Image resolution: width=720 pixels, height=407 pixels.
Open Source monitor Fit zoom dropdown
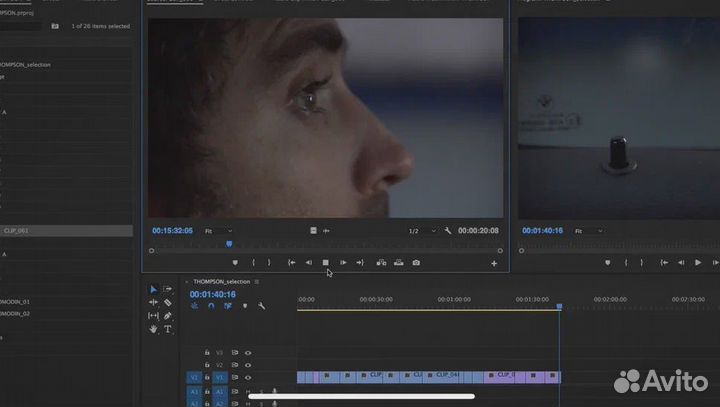[x=217, y=231]
